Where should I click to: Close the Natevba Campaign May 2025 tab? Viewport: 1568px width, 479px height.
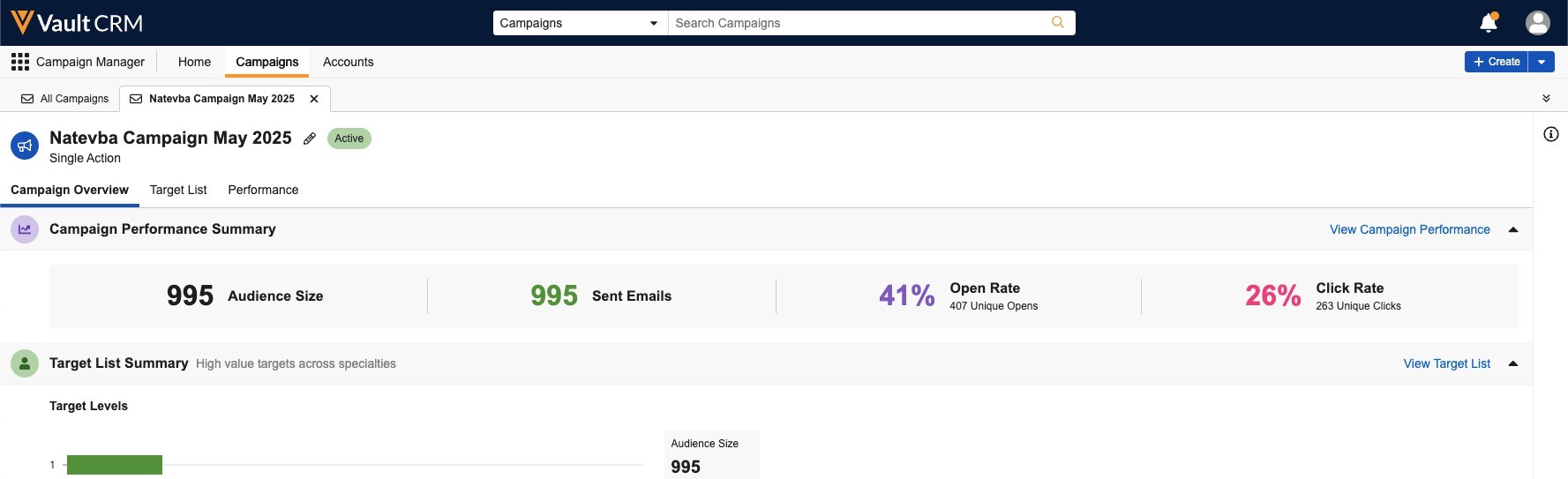click(314, 99)
